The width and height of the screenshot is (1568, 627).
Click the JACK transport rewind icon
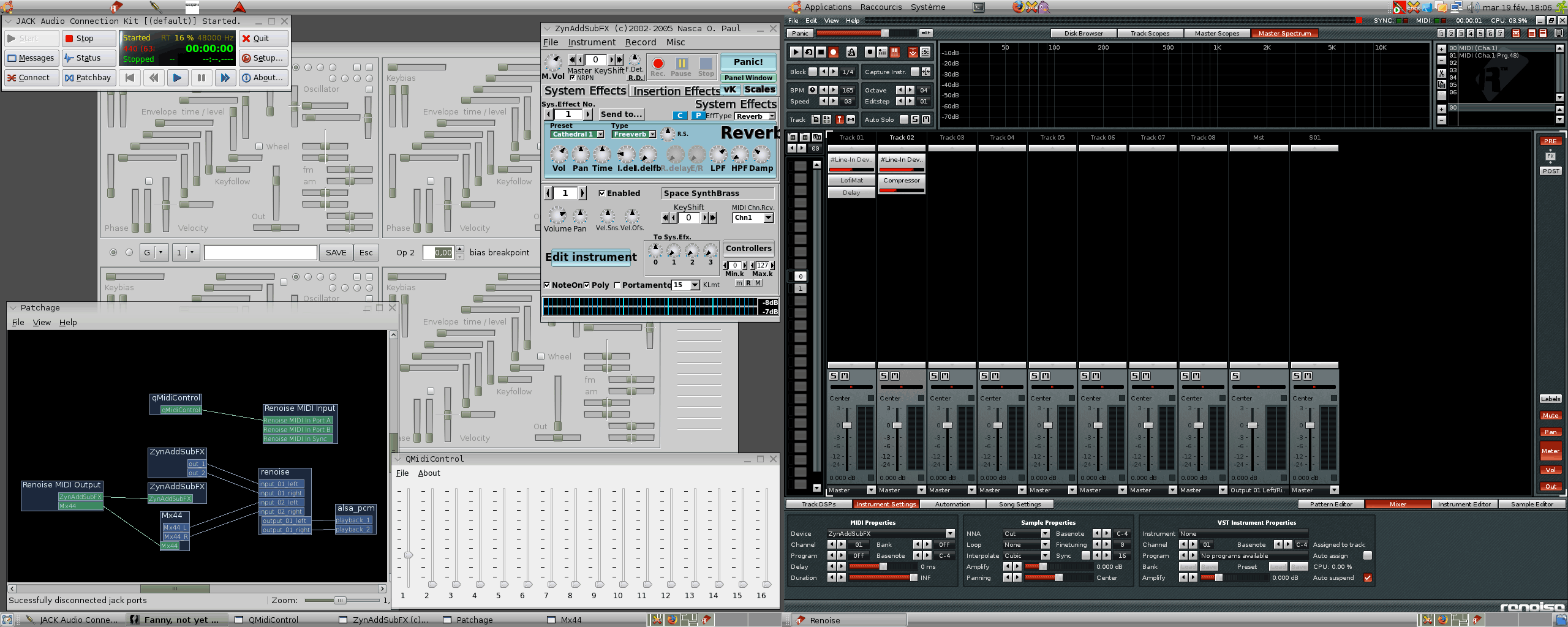(x=153, y=78)
